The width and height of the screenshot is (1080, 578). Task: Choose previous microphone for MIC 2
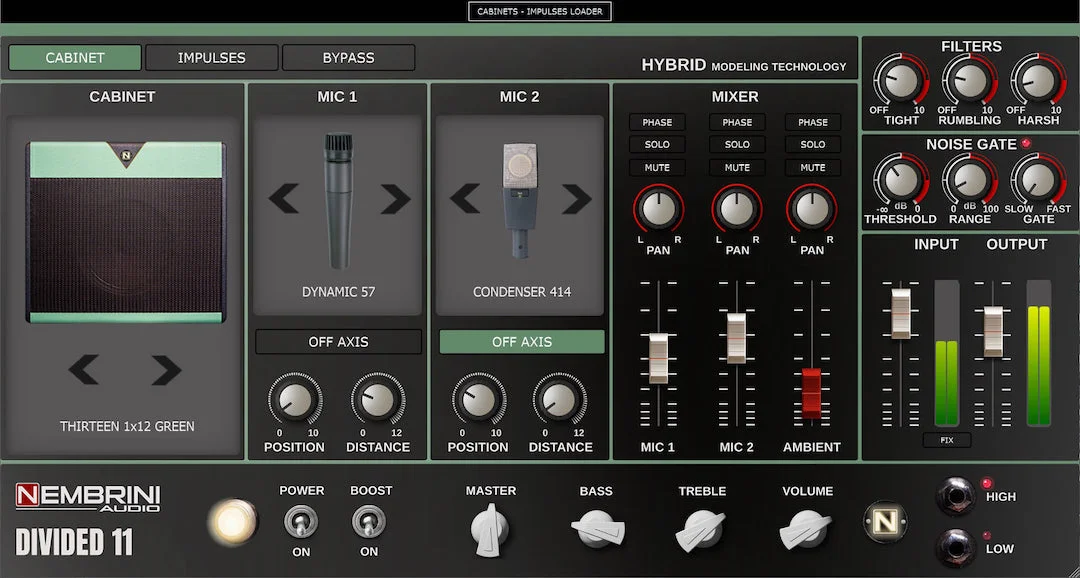[465, 199]
